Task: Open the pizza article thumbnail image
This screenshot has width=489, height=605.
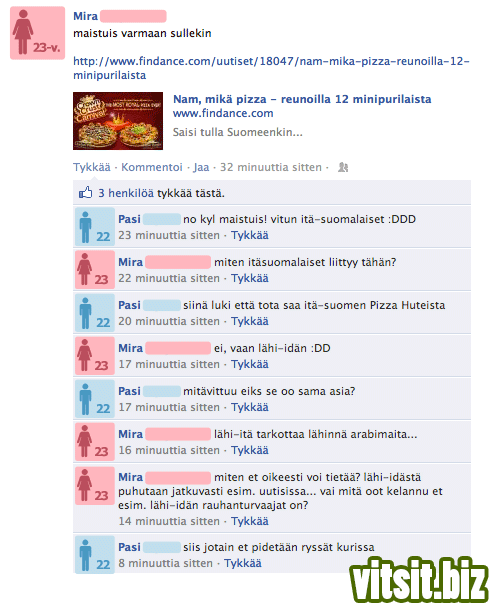Action: (118, 121)
